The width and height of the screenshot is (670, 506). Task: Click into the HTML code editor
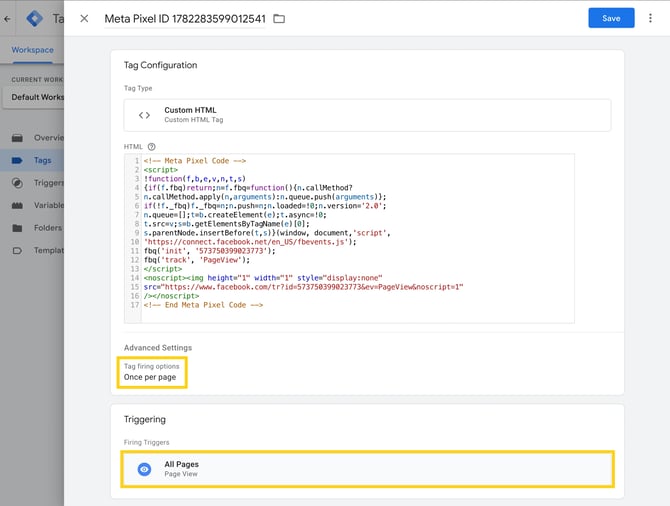349,238
